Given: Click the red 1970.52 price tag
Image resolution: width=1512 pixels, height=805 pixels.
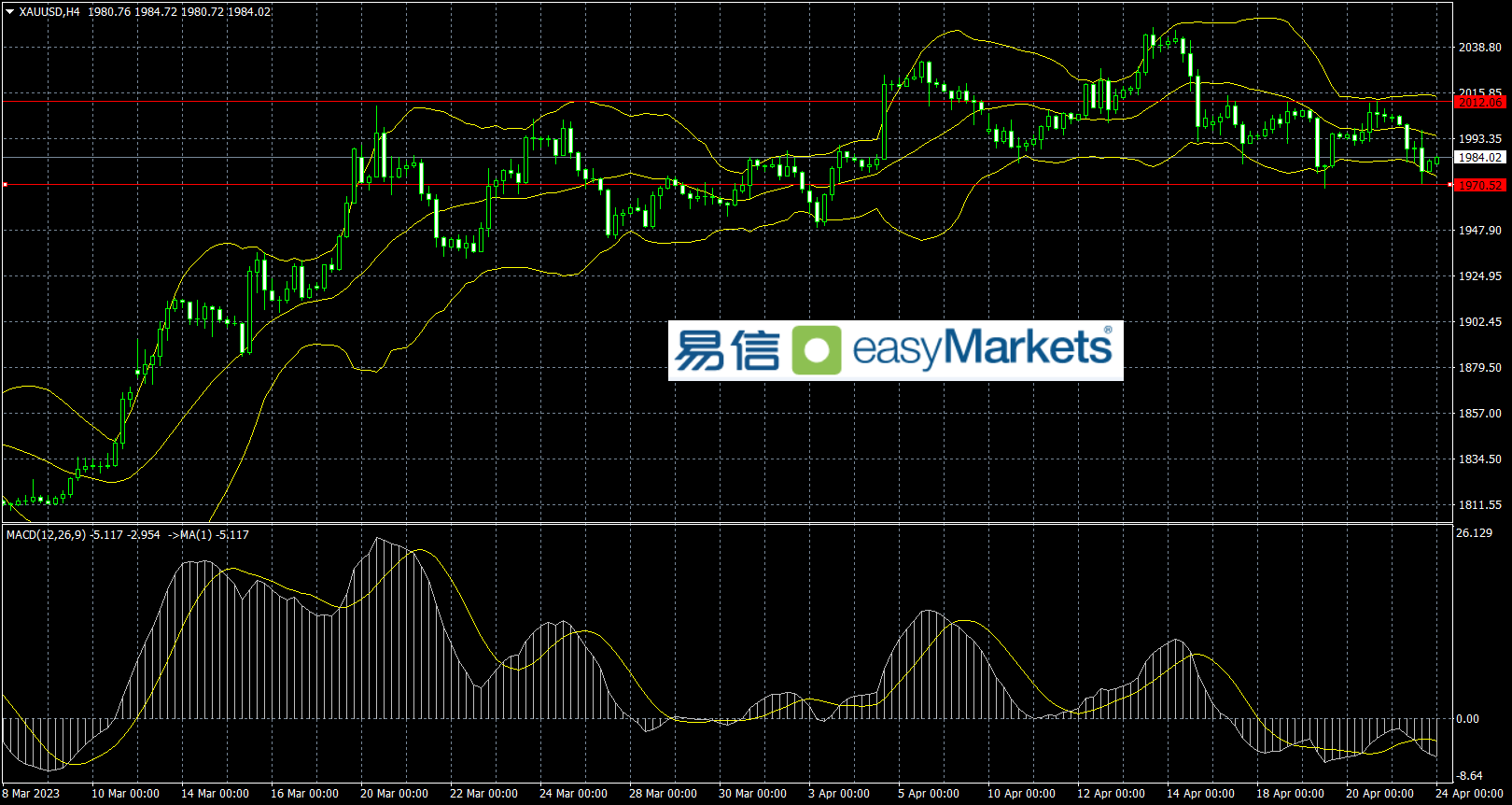Looking at the screenshot, I should (1480, 186).
